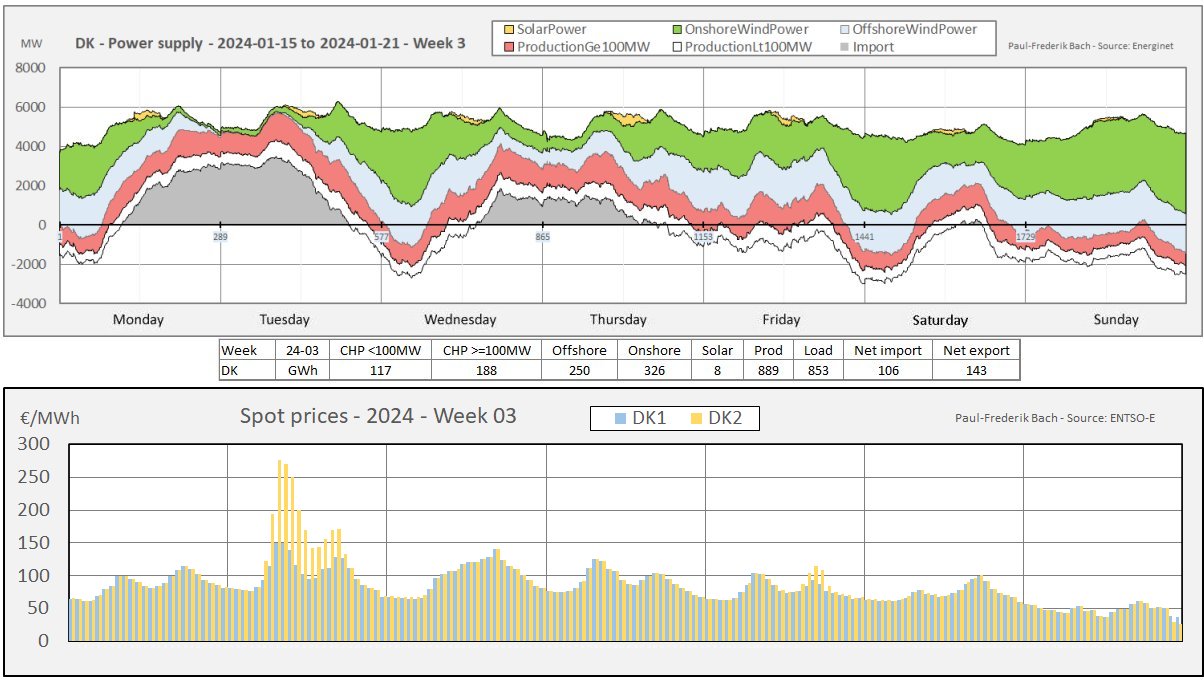Click the Onshore column header in table
This screenshot has height=680, width=1204.
653,350
